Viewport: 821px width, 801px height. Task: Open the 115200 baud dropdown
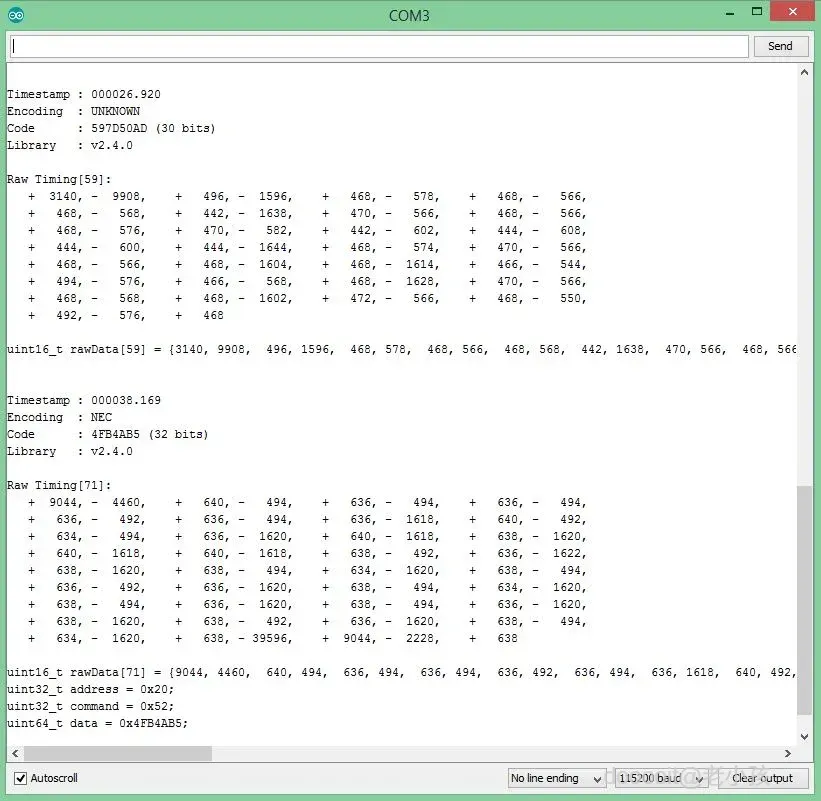[x=661, y=778]
